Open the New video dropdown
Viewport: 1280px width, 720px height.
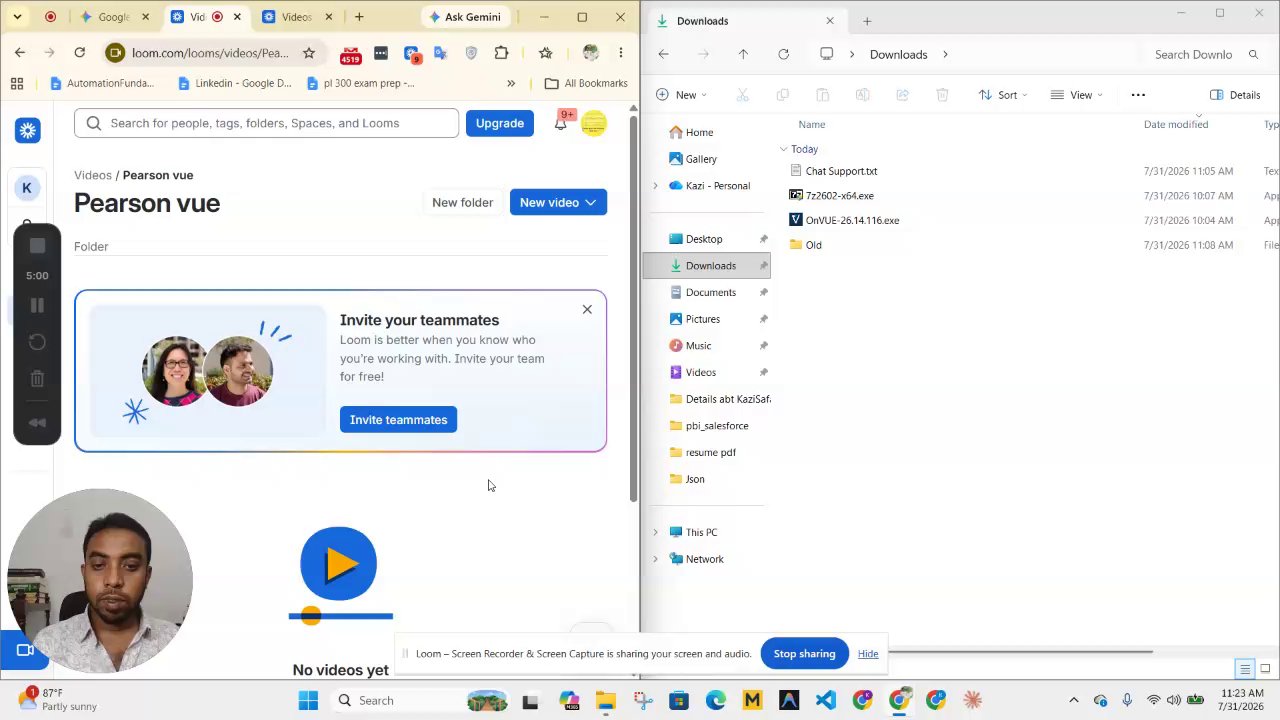(558, 202)
